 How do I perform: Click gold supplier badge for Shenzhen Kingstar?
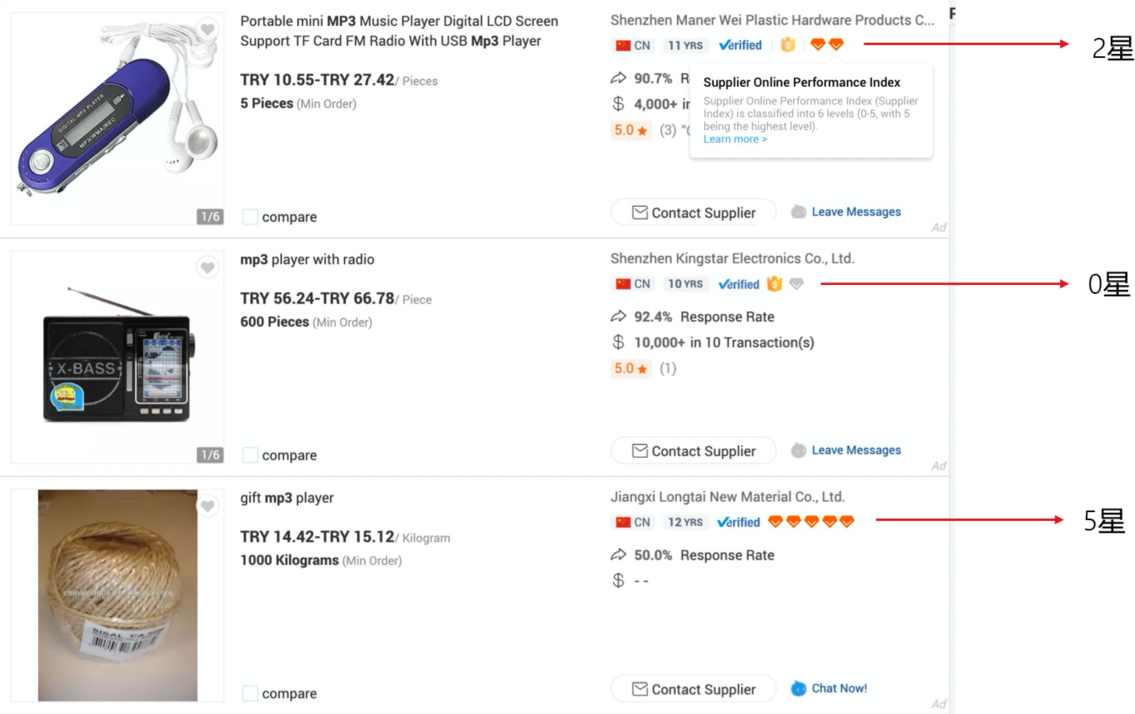[774, 284]
